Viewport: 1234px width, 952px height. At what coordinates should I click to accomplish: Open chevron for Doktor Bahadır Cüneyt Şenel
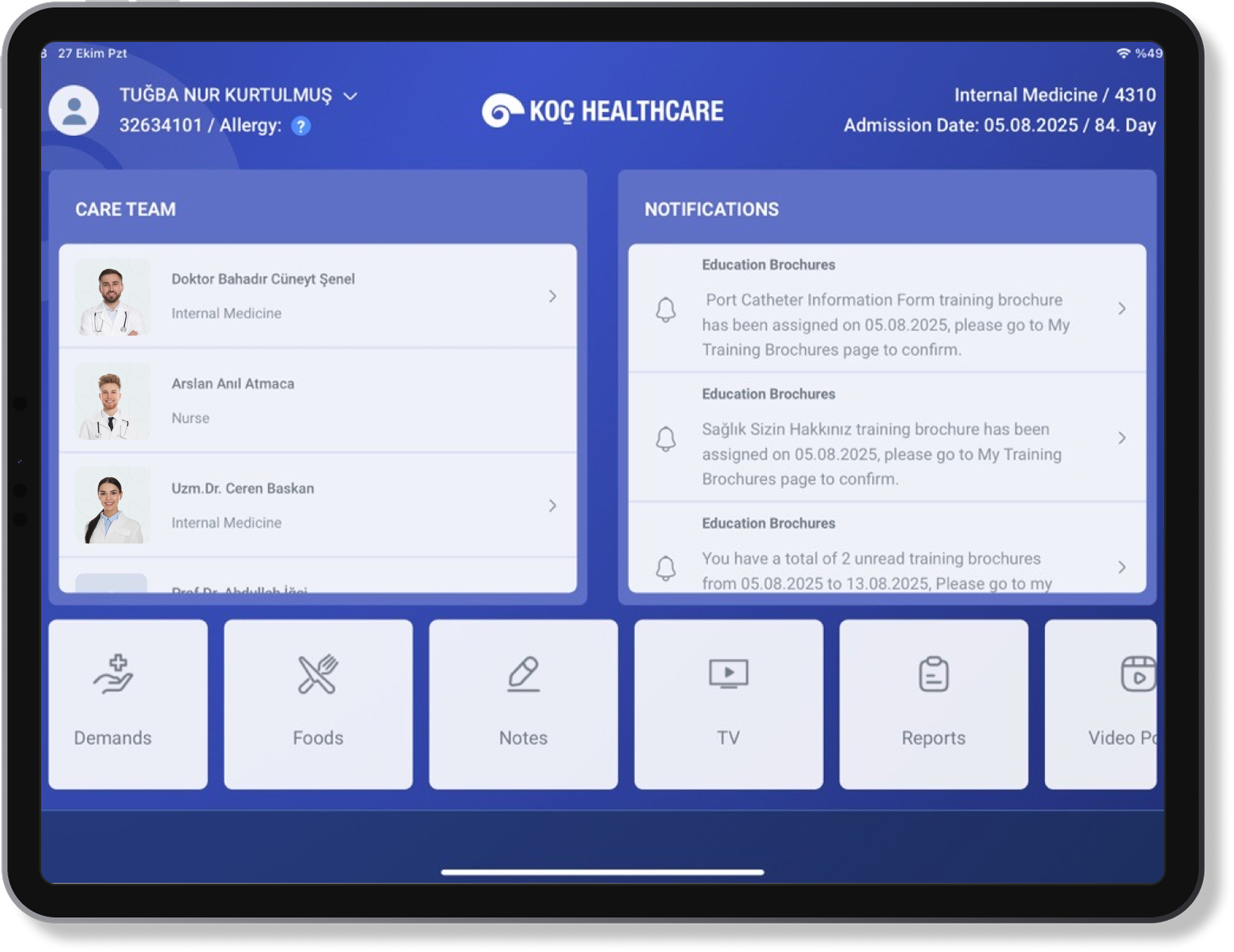click(x=553, y=296)
